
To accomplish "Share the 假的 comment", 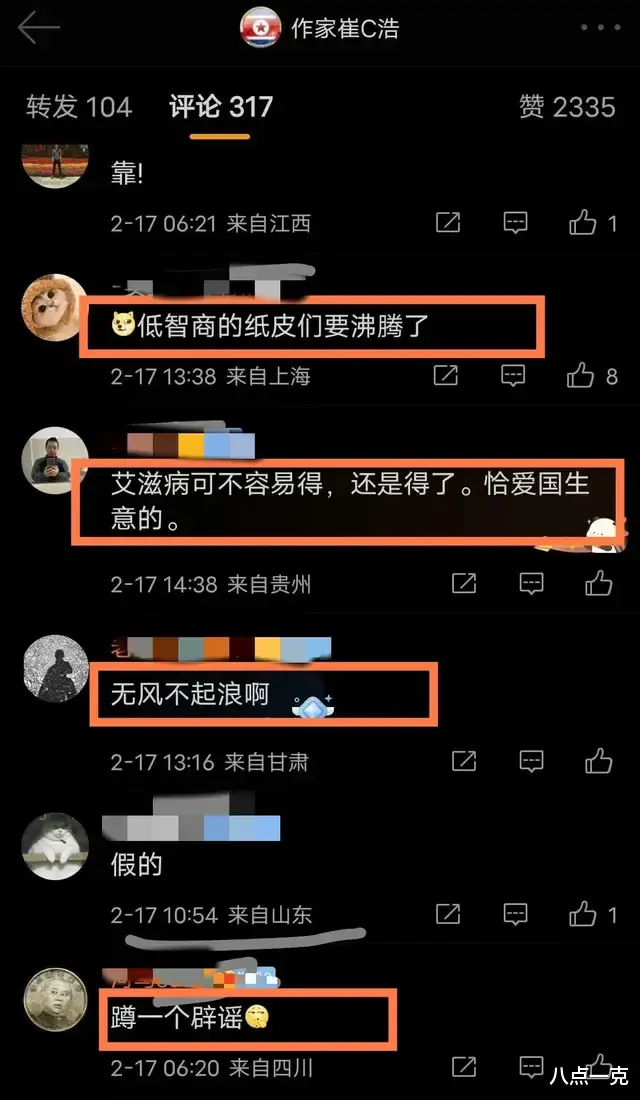I will (448, 913).
